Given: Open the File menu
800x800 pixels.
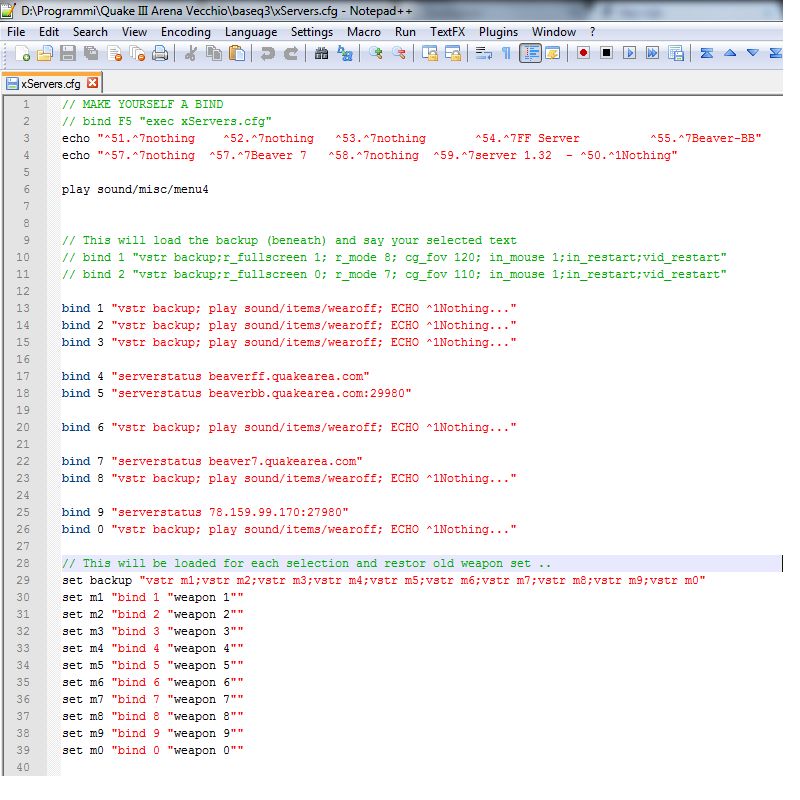Looking at the screenshot, I should (16, 32).
